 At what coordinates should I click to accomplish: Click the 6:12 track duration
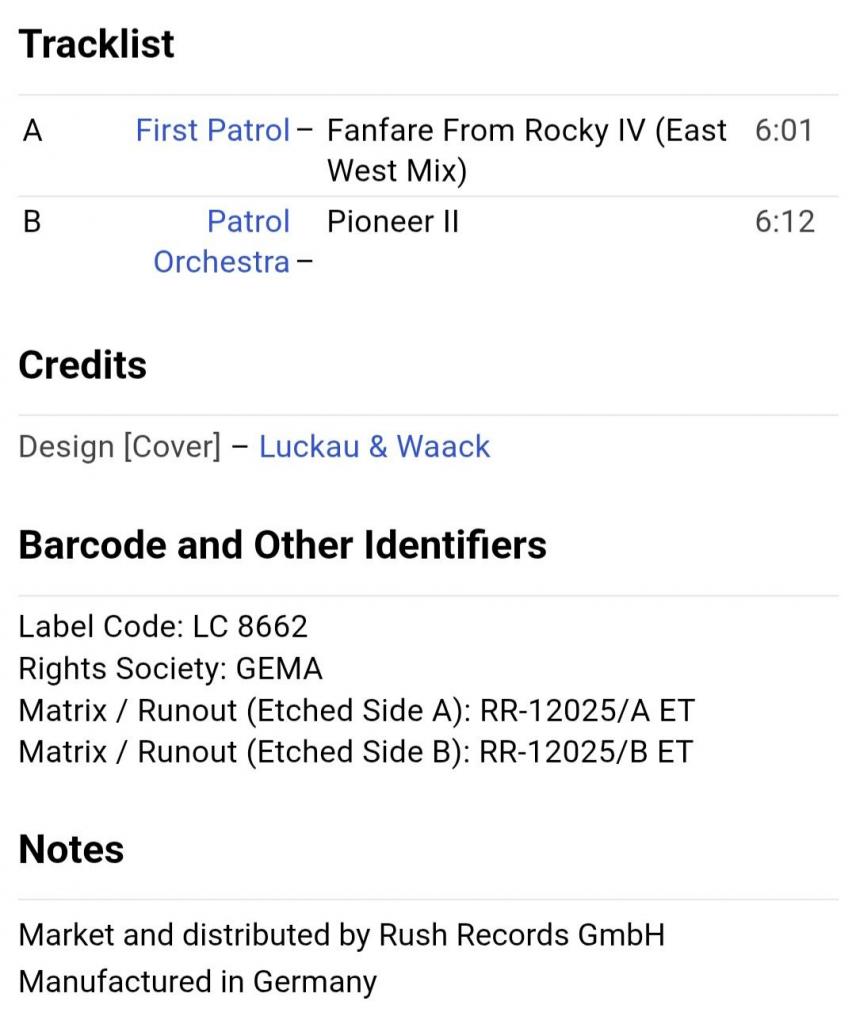785,221
